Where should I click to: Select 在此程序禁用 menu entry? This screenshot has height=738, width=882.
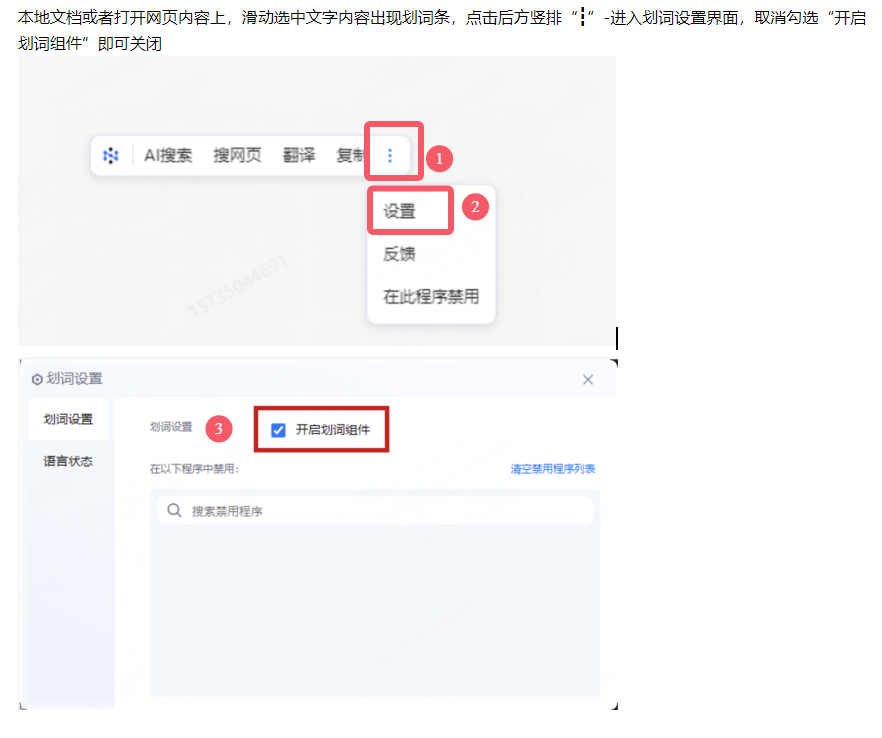pyautogui.click(x=431, y=297)
